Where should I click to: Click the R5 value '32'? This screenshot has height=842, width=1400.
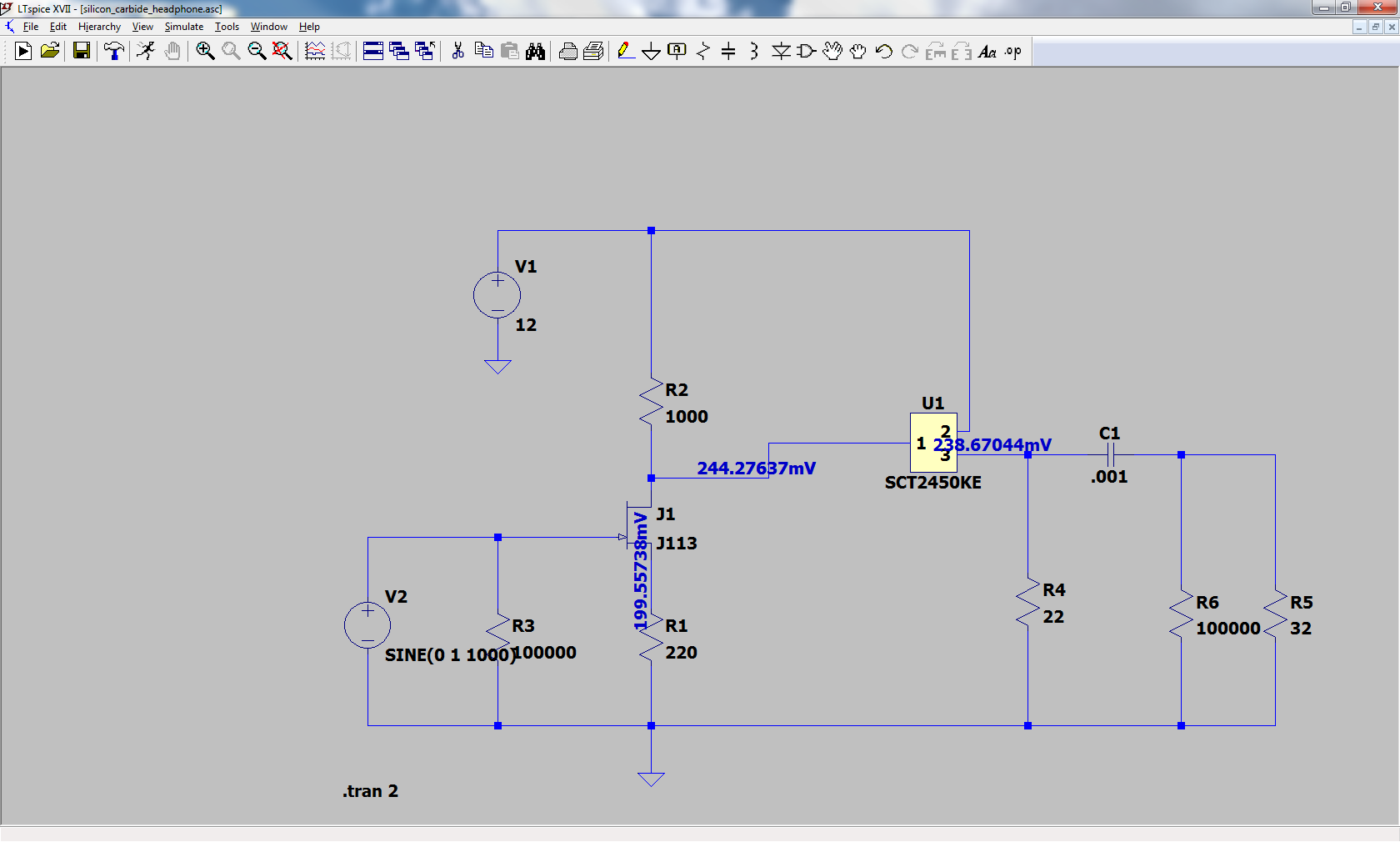pyautogui.click(x=1301, y=629)
